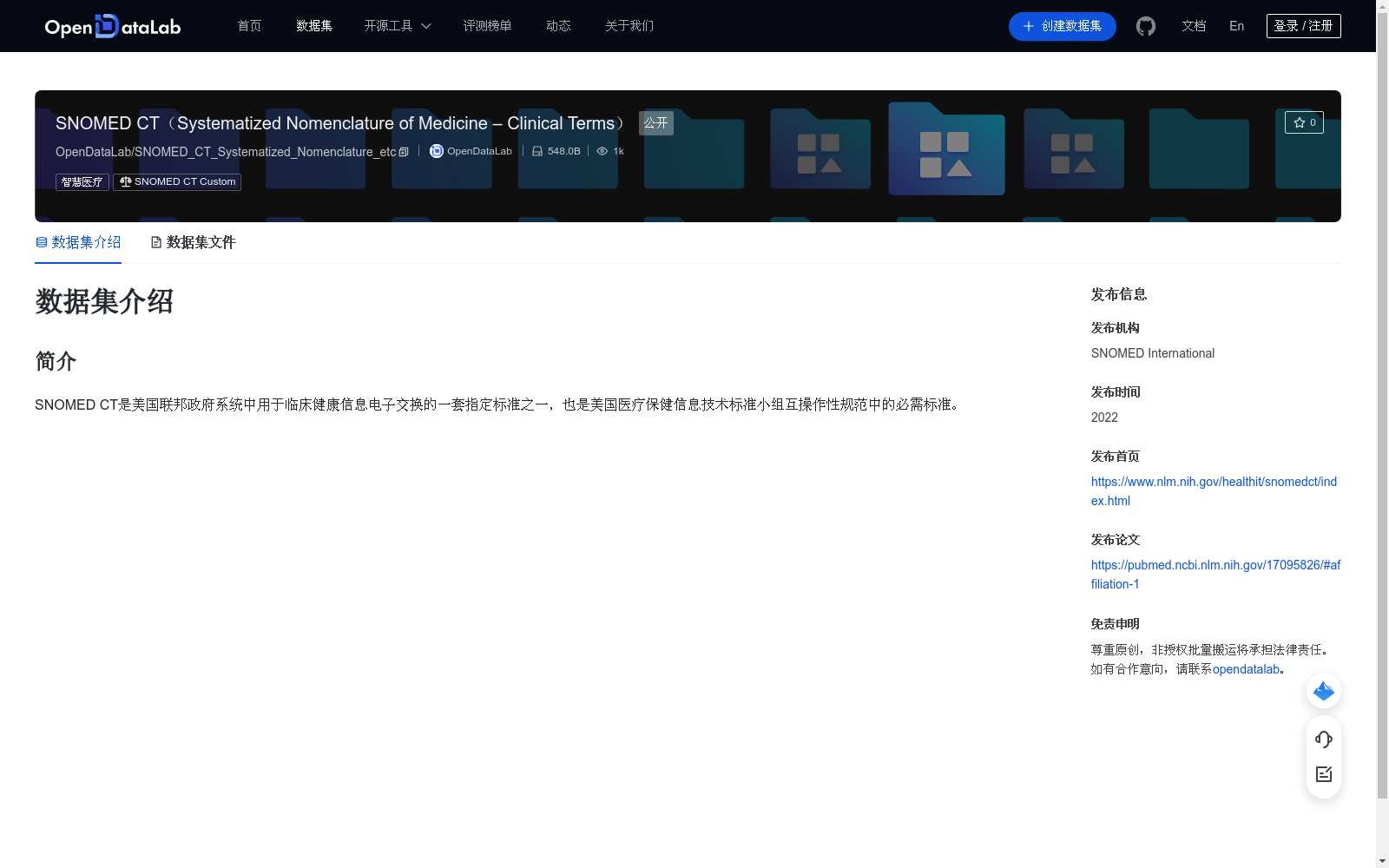Open the pubmed paper link
1389x868 pixels.
pyautogui.click(x=1215, y=575)
